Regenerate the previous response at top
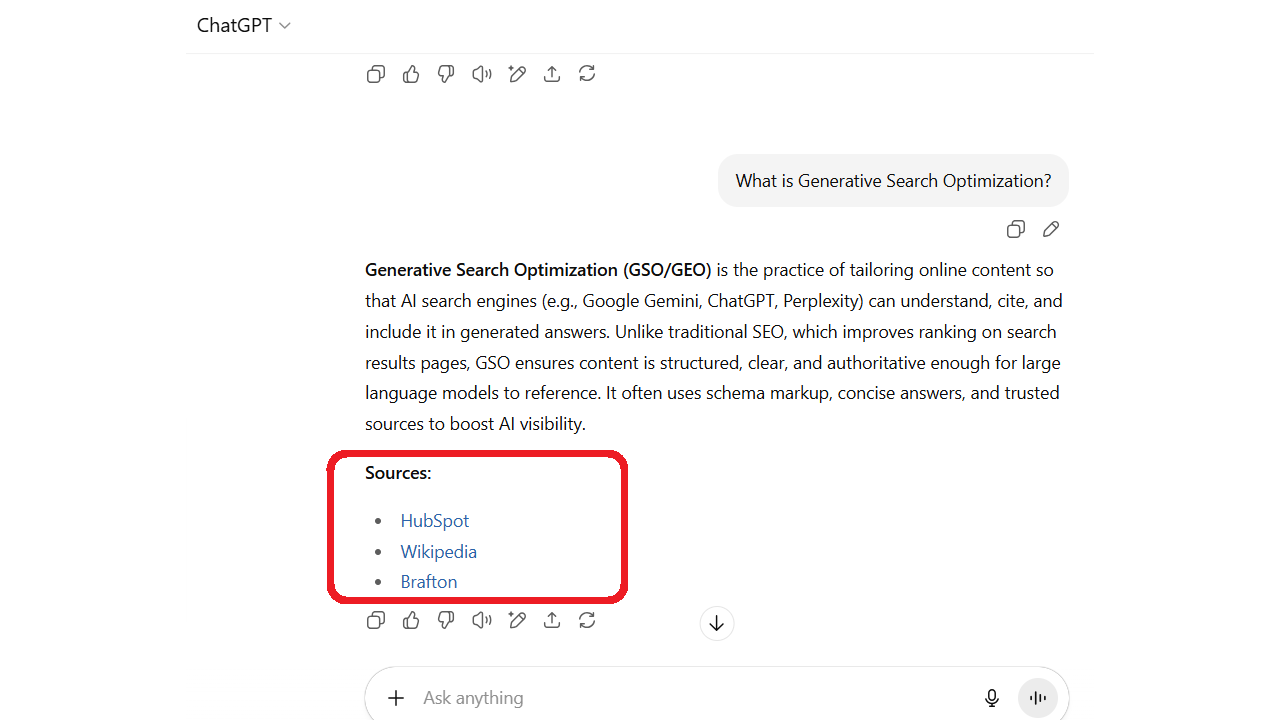Screen dimensions: 1280x720 587,74
